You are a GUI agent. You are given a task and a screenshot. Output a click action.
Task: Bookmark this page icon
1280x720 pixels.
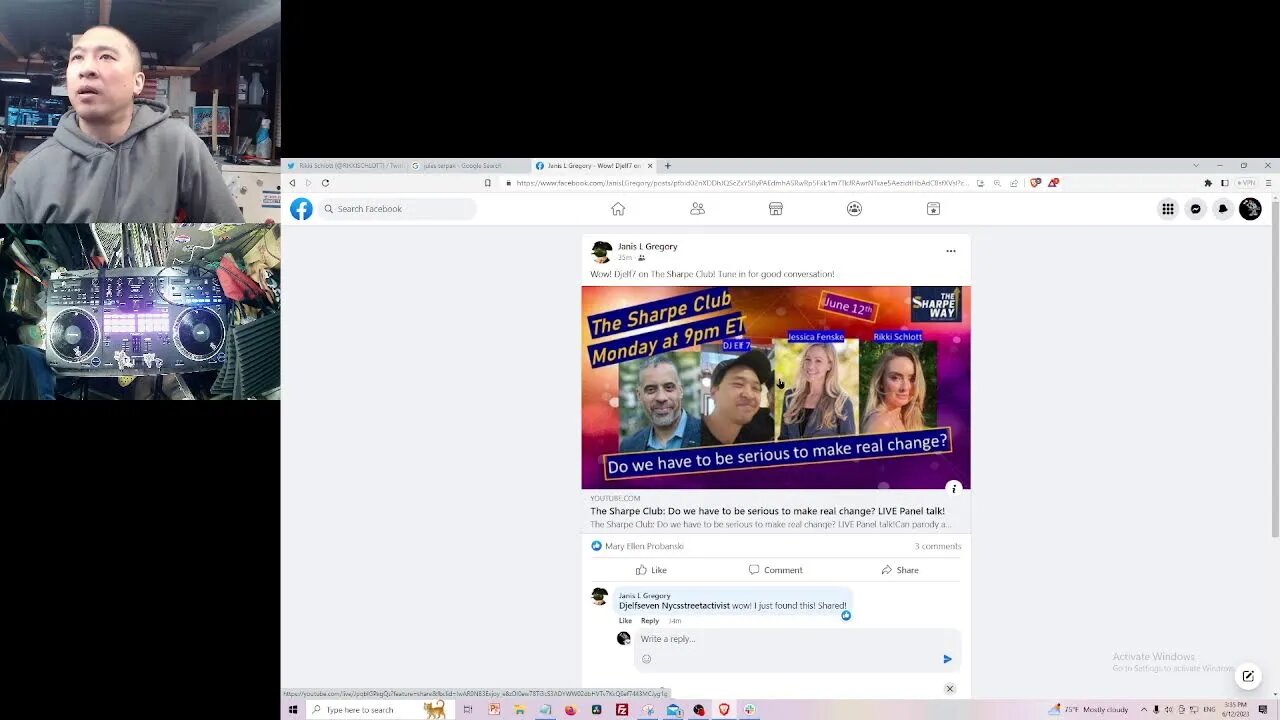point(488,183)
